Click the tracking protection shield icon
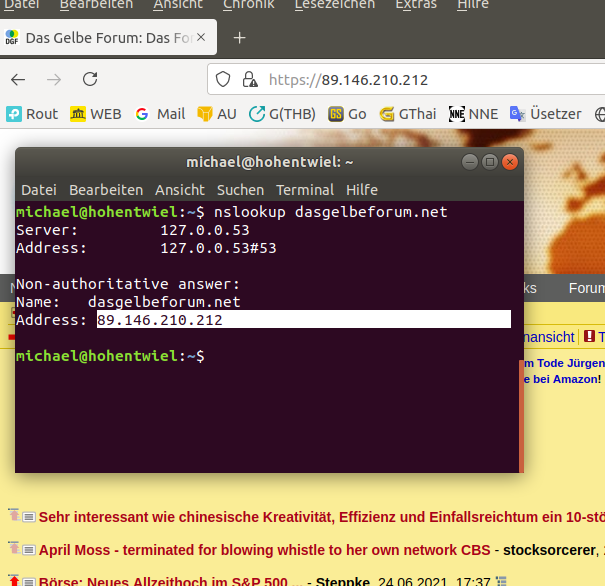Screen dimensions: 605x586 [x=223, y=79]
